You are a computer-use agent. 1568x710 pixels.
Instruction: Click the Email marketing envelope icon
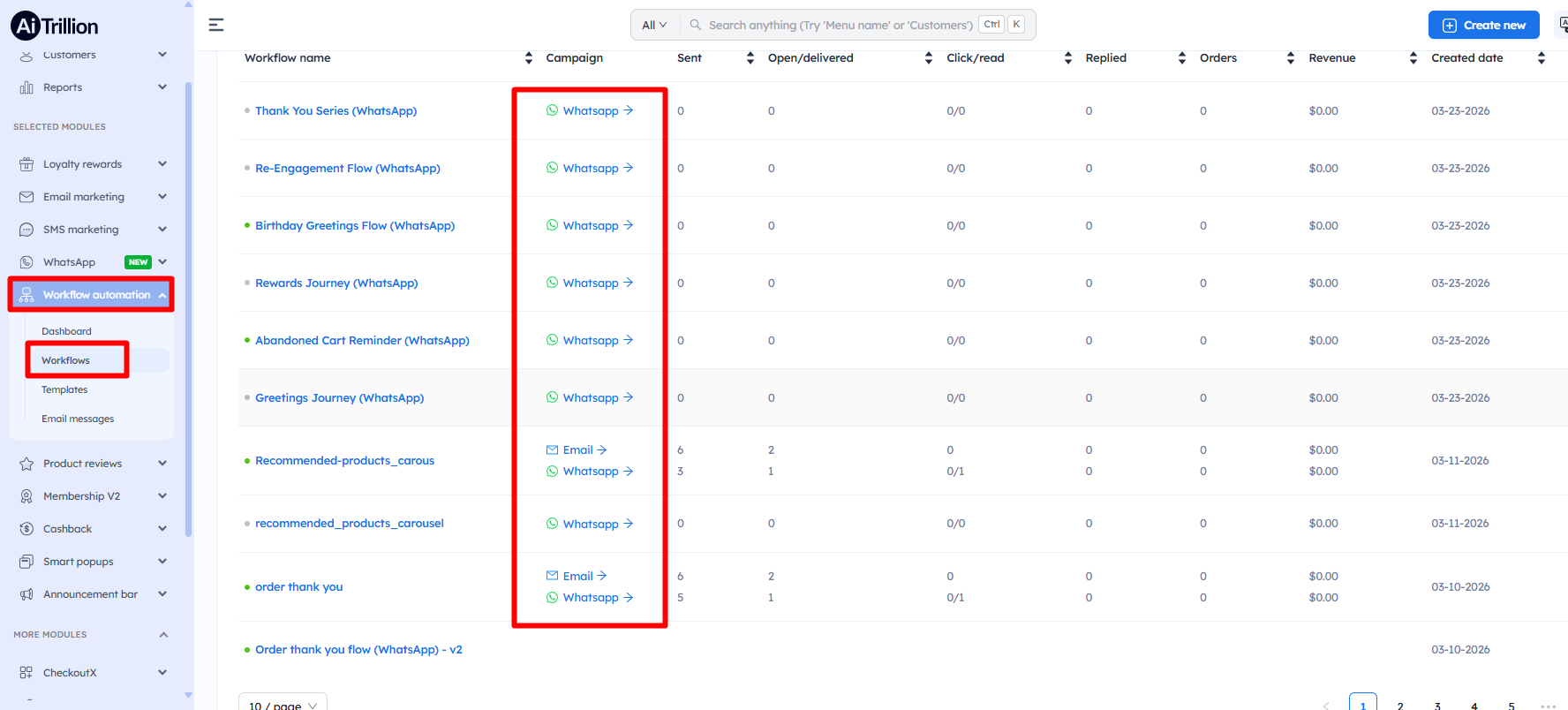click(26, 197)
